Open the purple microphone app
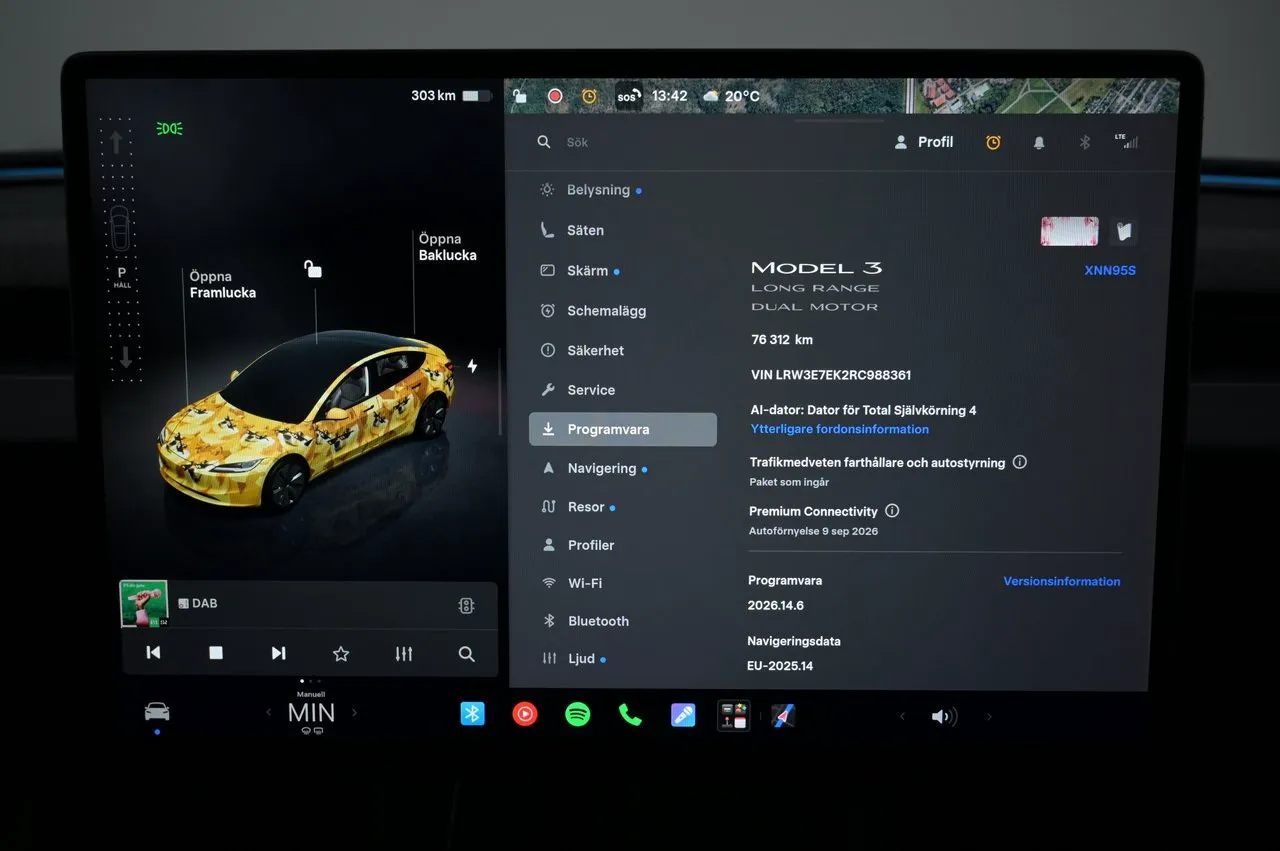 683,715
